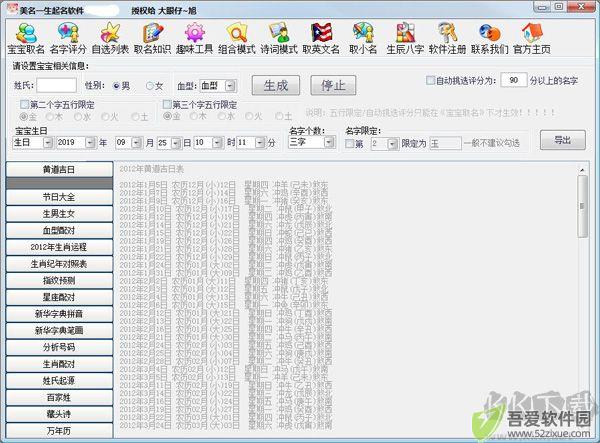
Task: Open the 自选列表 favorites list
Action: tap(110, 38)
